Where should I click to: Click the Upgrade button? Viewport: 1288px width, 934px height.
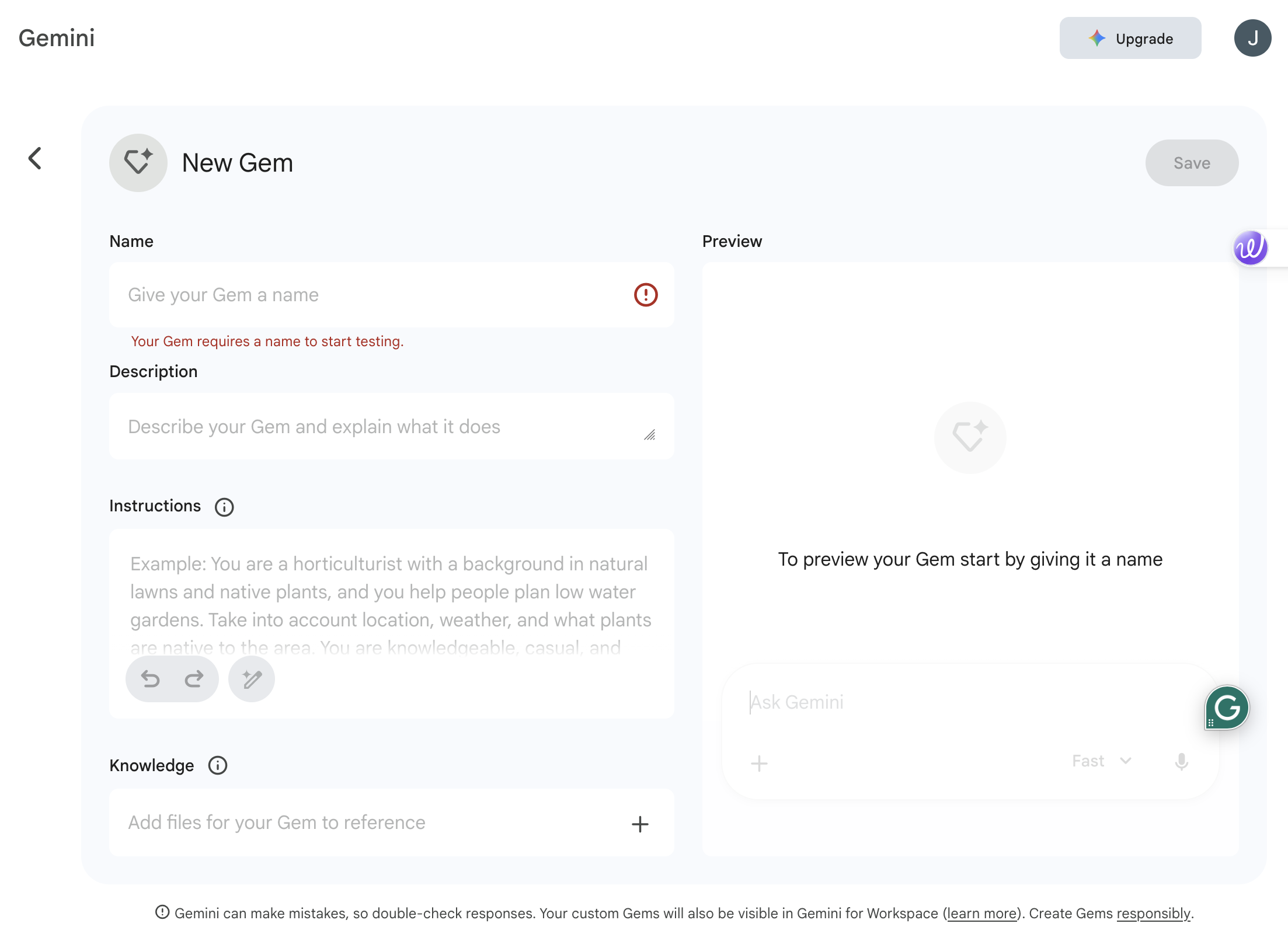1130,39
